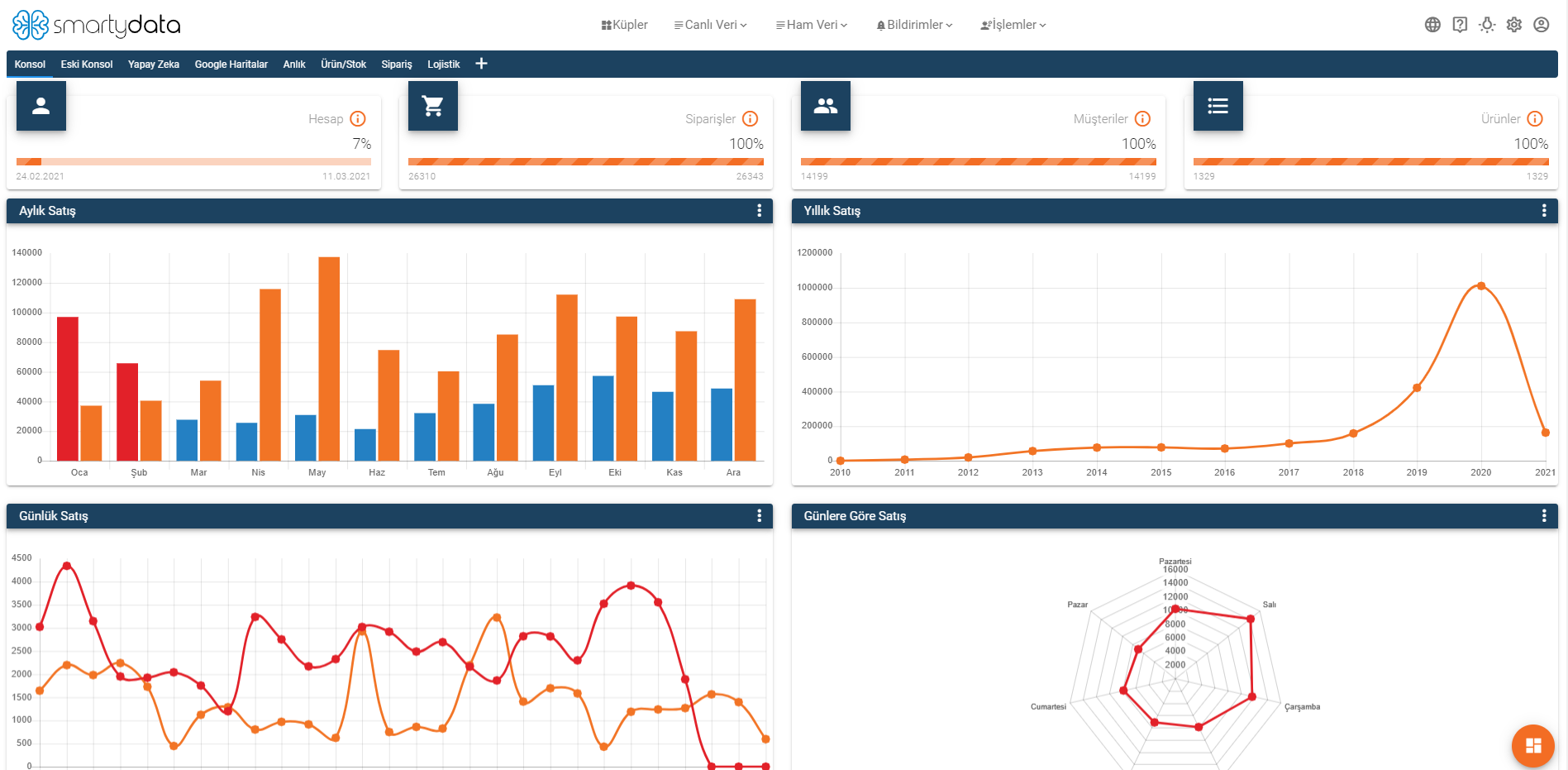Open the Küpler menu
The image size is (1568, 770).
[x=625, y=25]
